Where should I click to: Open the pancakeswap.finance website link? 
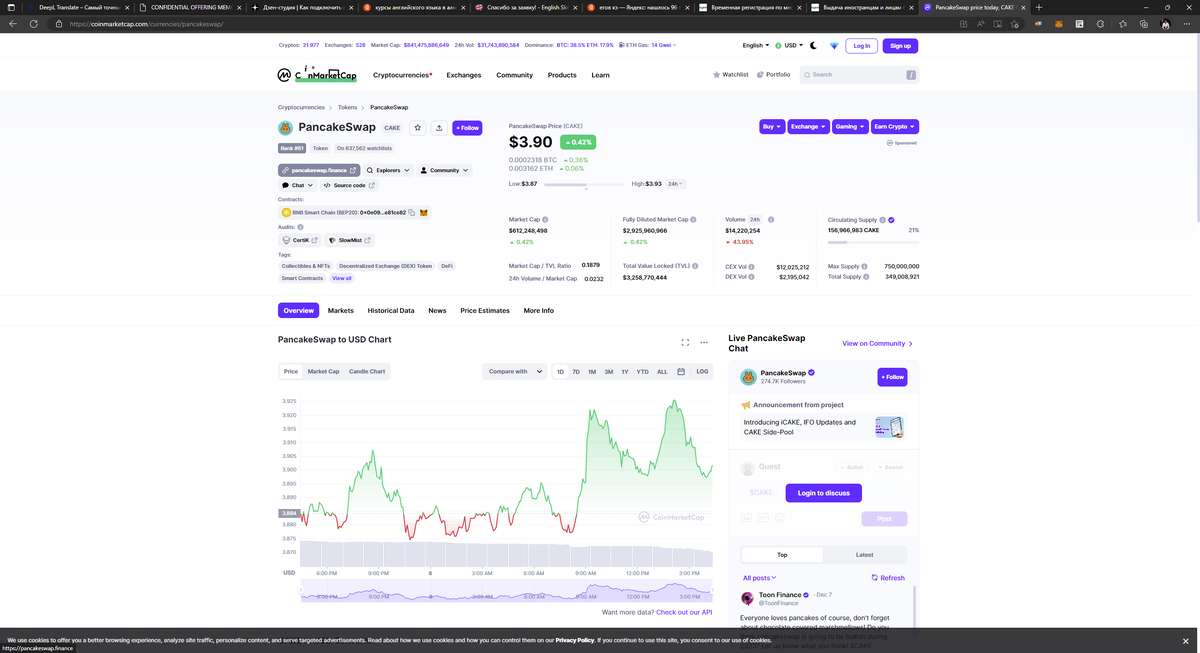(319, 170)
